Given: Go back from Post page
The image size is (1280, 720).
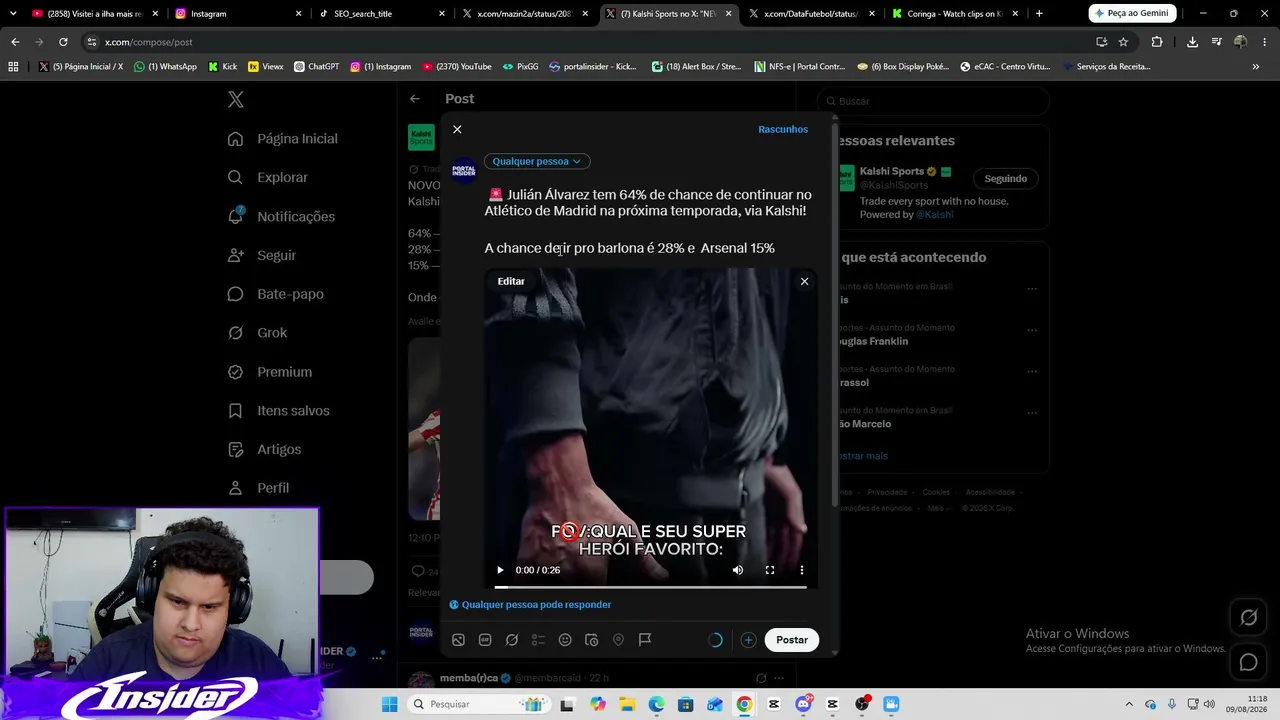Looking at the screenshot, I should pyautogui.click(x=415, y=99).
